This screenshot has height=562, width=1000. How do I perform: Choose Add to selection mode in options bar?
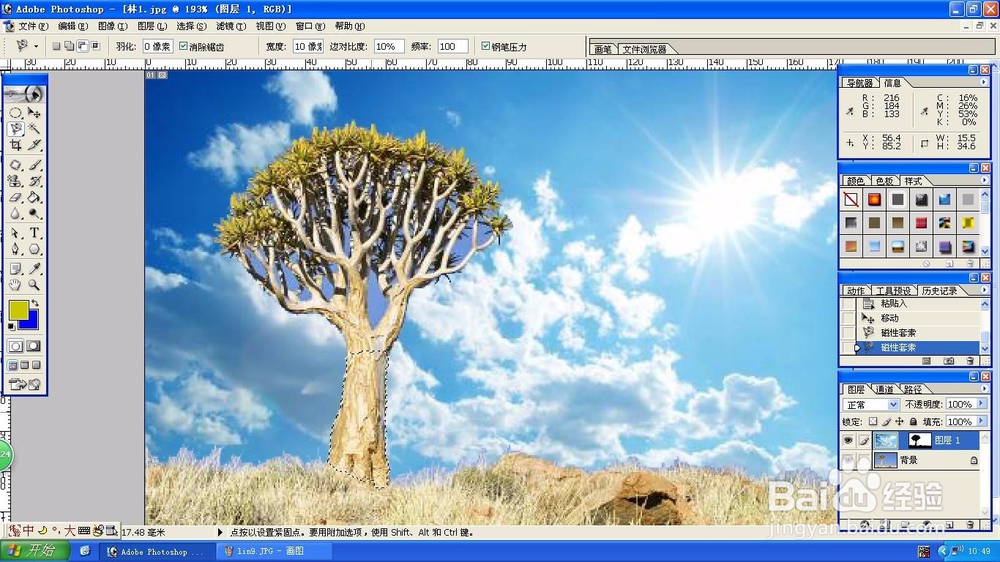[x=69, y=46]
